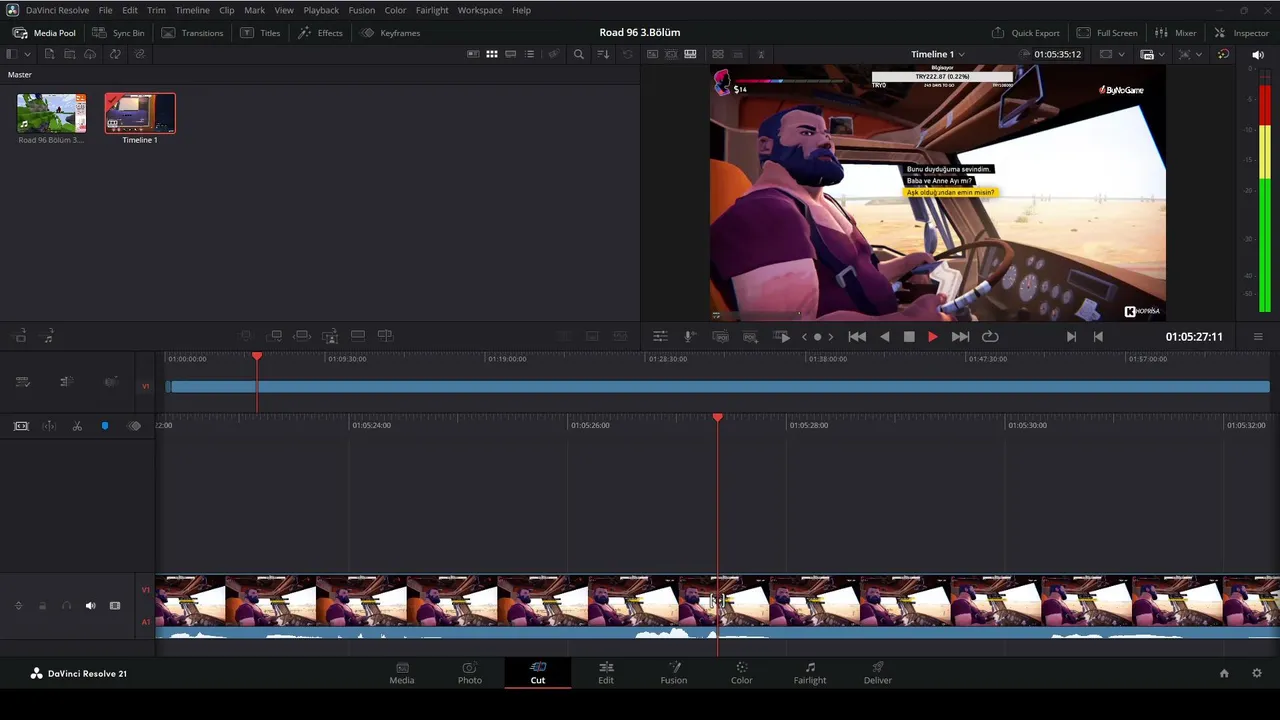Click upper timeline playhead marker

pyautogui.click(x=257, y=357)
